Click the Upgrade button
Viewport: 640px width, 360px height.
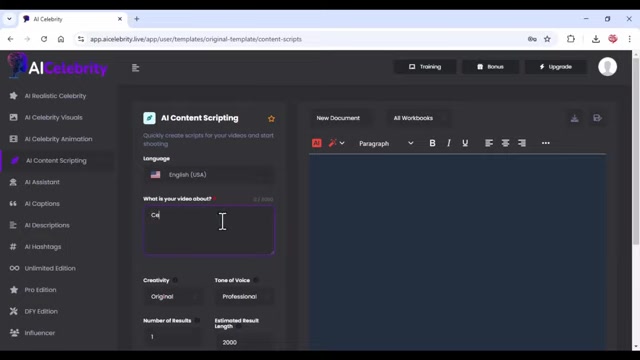[x=556, y=67]
